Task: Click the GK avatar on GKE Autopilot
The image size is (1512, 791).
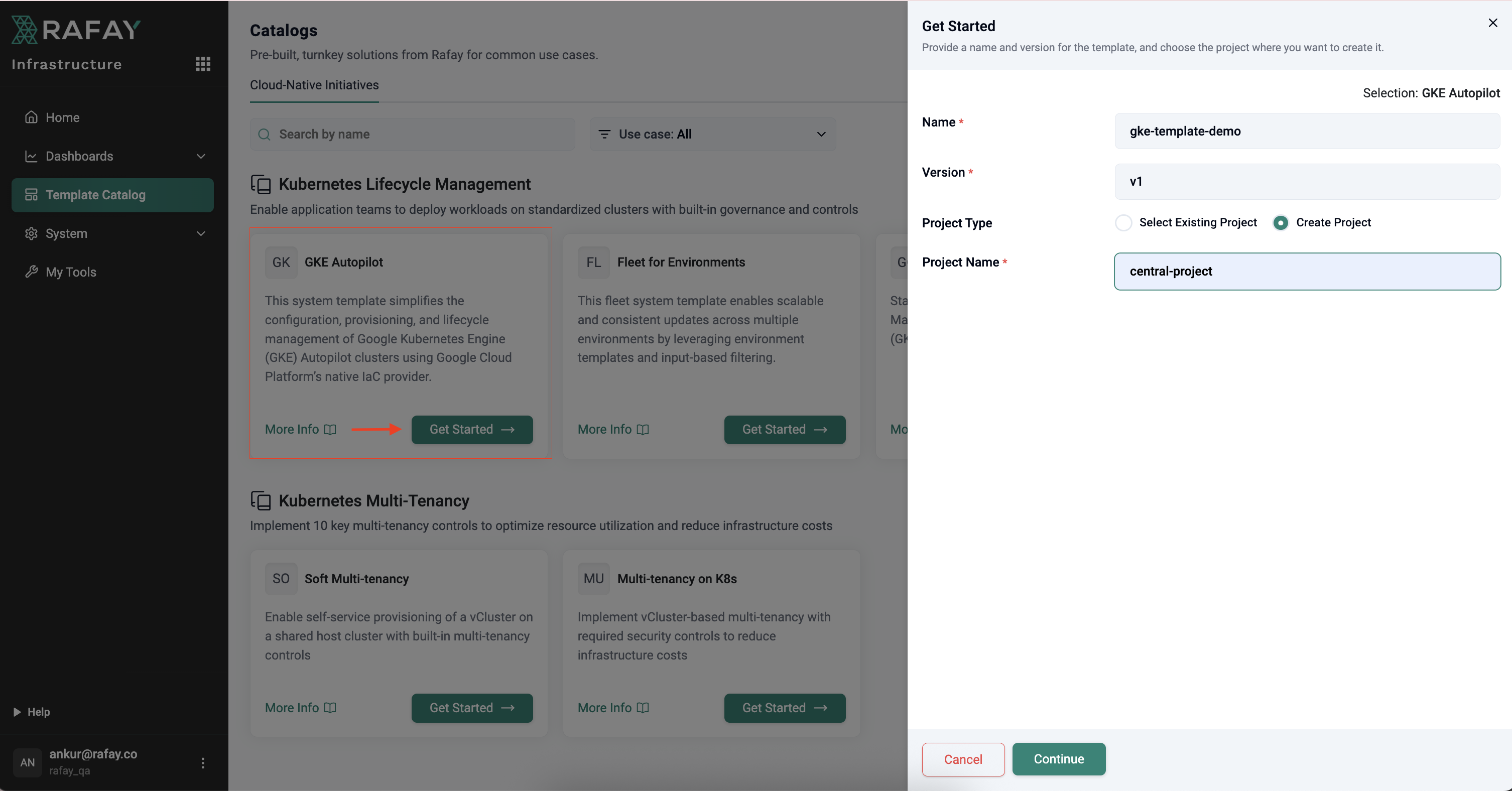Action: (x=281, y=262)
